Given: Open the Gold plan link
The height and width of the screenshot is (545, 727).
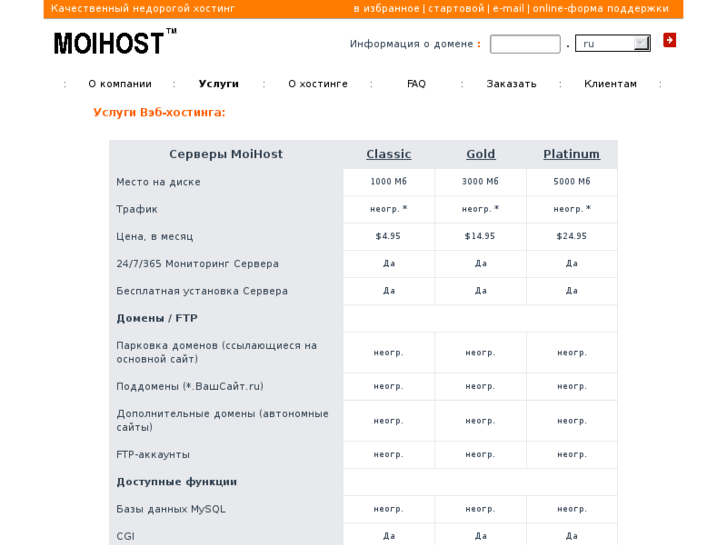Looking at the screenshot, I should 481,154.
